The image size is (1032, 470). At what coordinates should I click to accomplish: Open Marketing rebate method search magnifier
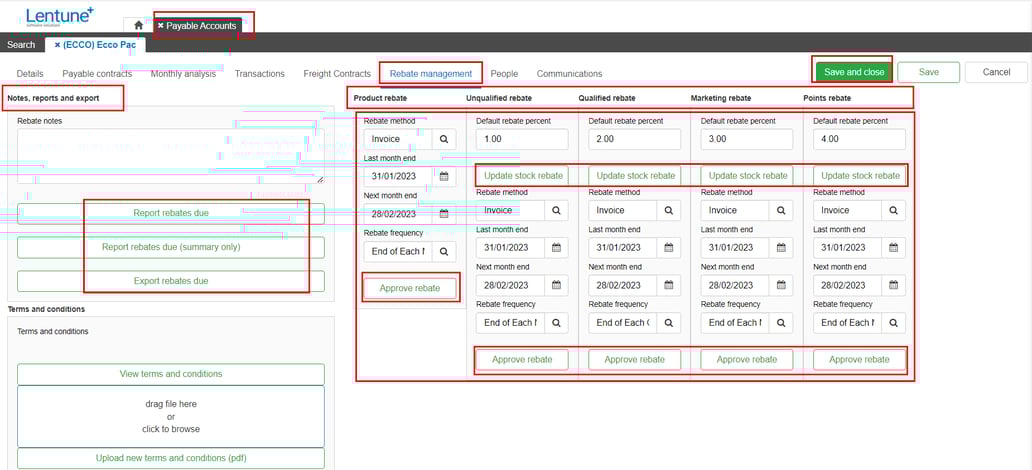[x=781, y=210]
